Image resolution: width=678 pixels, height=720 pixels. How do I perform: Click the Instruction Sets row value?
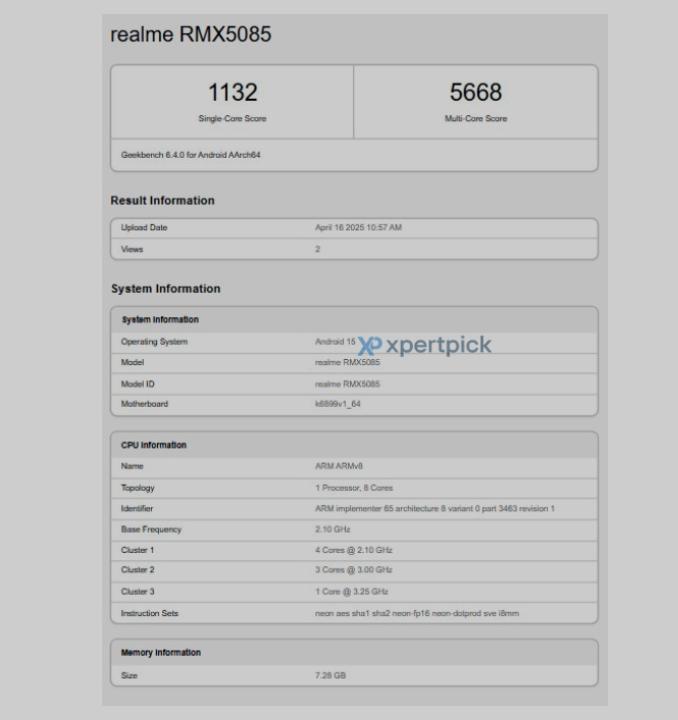(417, 613)
